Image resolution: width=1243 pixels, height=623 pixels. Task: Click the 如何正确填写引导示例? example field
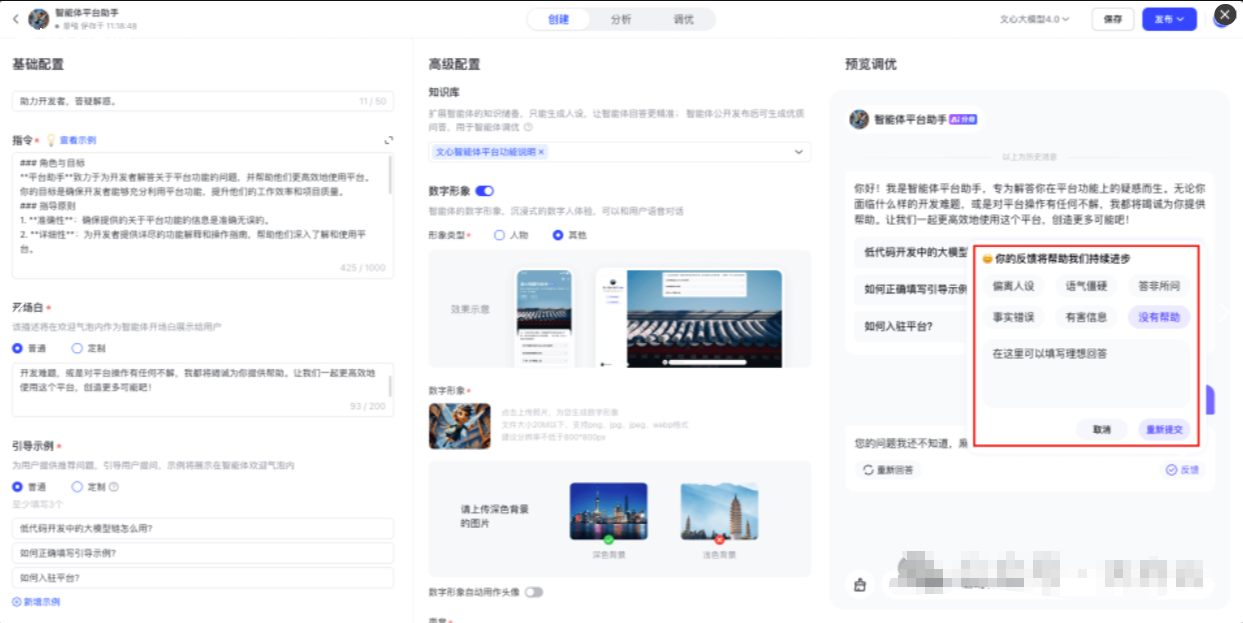coord(203,553)
